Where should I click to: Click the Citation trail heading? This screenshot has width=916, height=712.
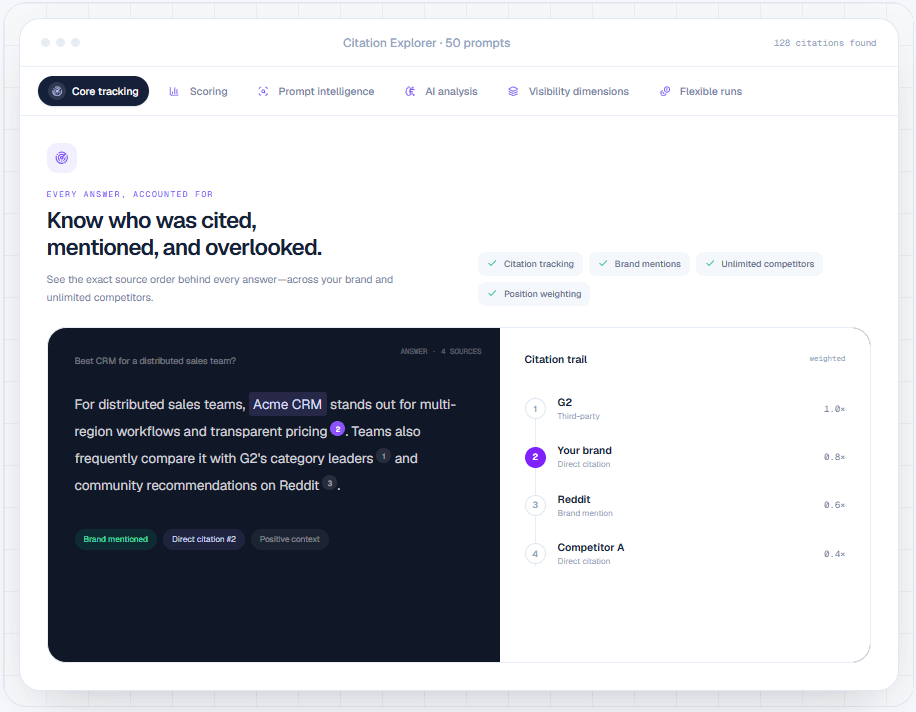(x=556, y=359)
